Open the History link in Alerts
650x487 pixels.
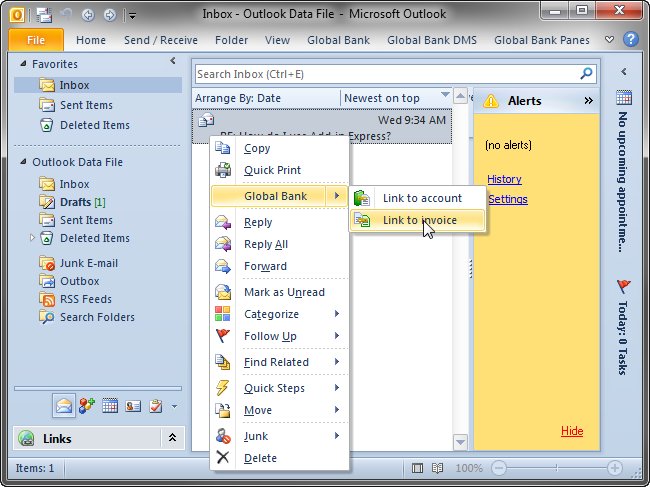[504, 179]
